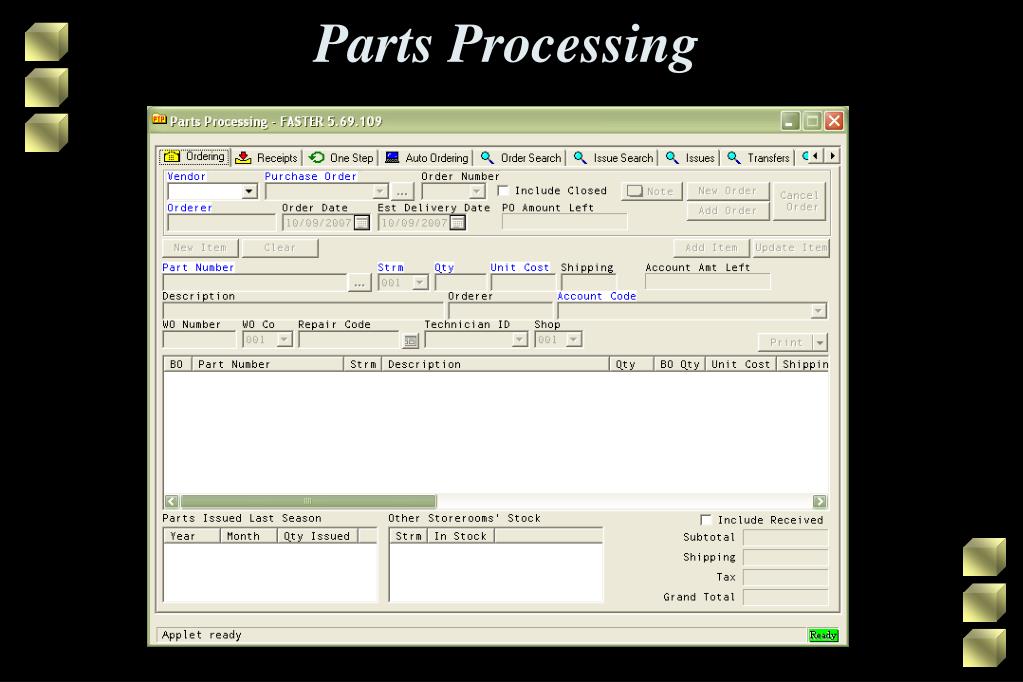Go to the Auto Ordering tab
Image resolution: width=1023 pixels, height=682 pixels.
point(427,157)
